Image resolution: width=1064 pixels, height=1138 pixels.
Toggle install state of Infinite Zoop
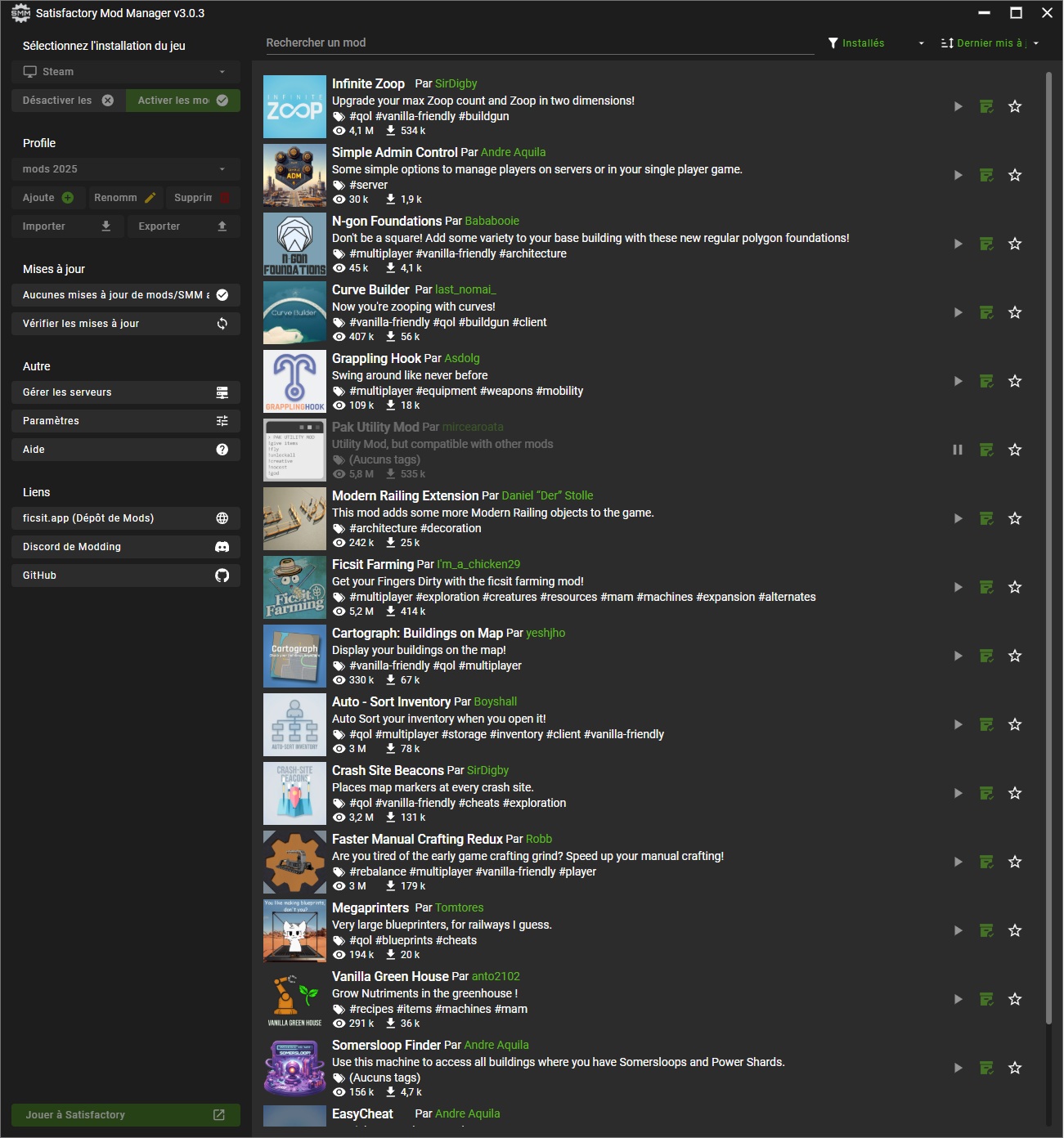pos(986,106)
